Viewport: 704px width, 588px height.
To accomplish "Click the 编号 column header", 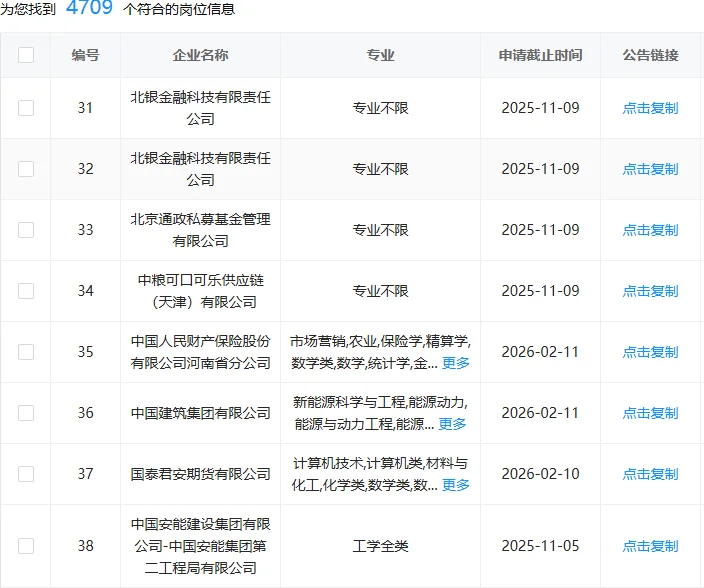I will click(x=85, y=55).
